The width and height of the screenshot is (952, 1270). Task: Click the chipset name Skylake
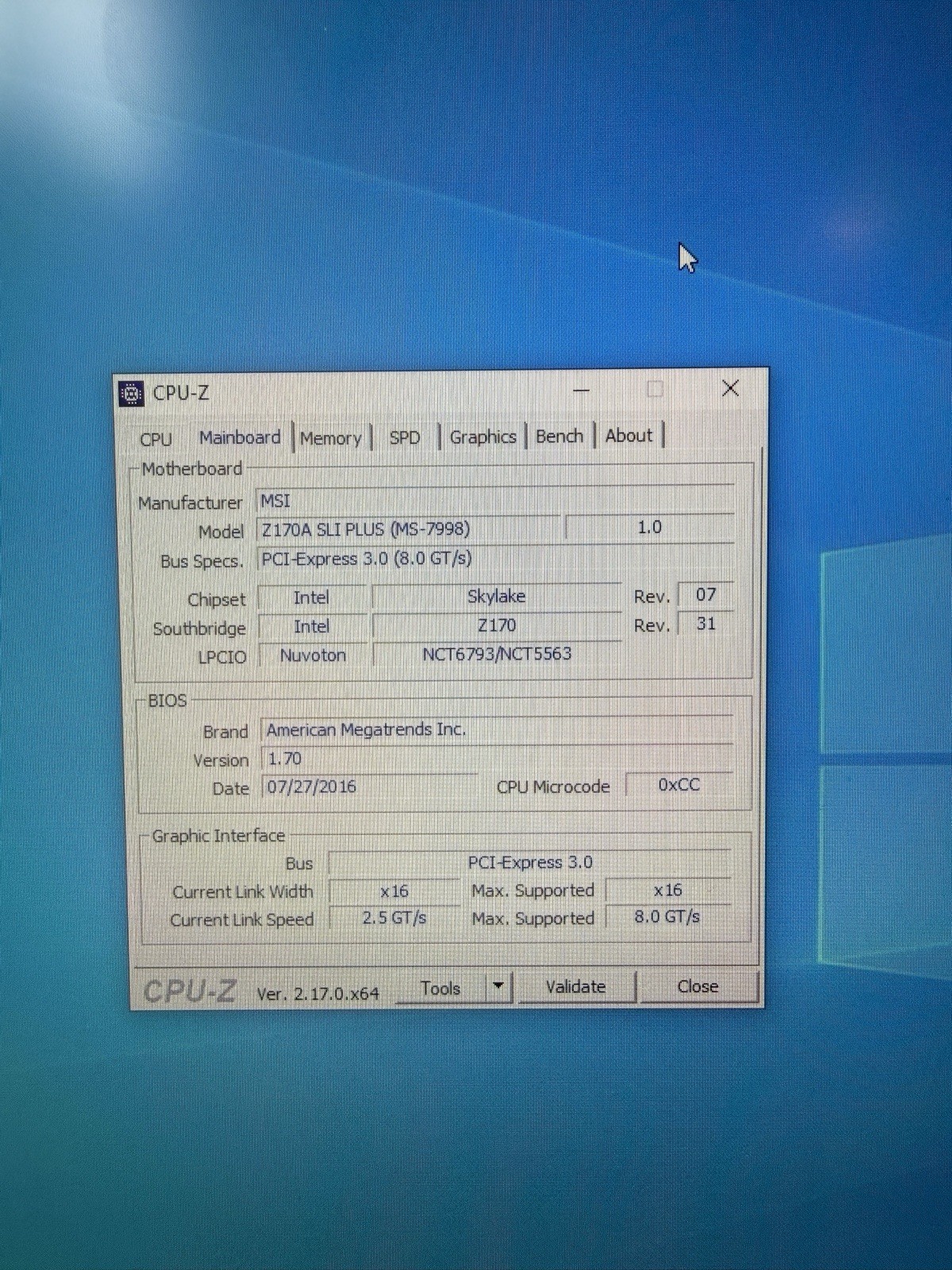tap(497, 596)
